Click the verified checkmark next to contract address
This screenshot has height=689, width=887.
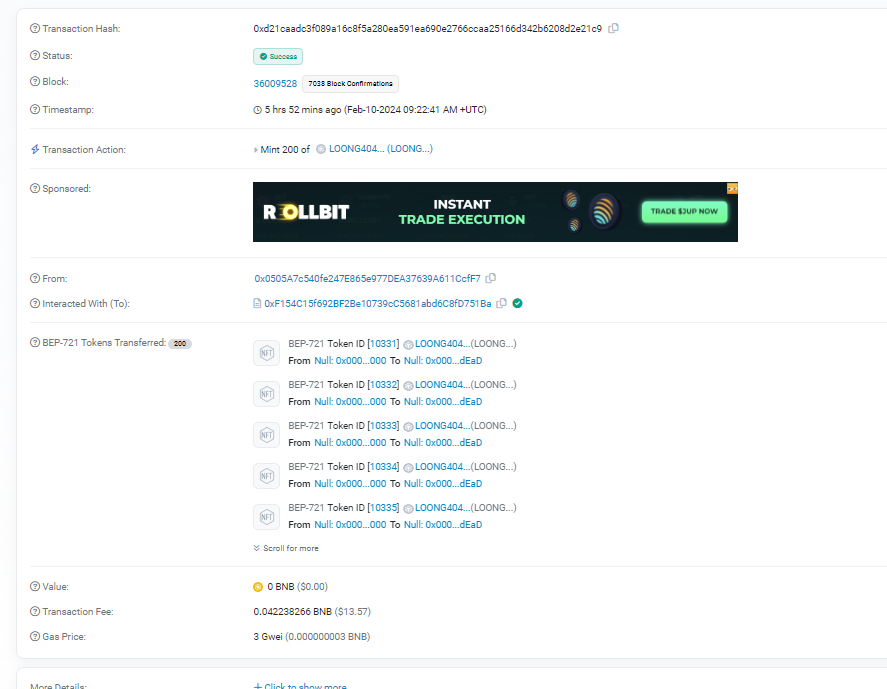pos(517,303)
